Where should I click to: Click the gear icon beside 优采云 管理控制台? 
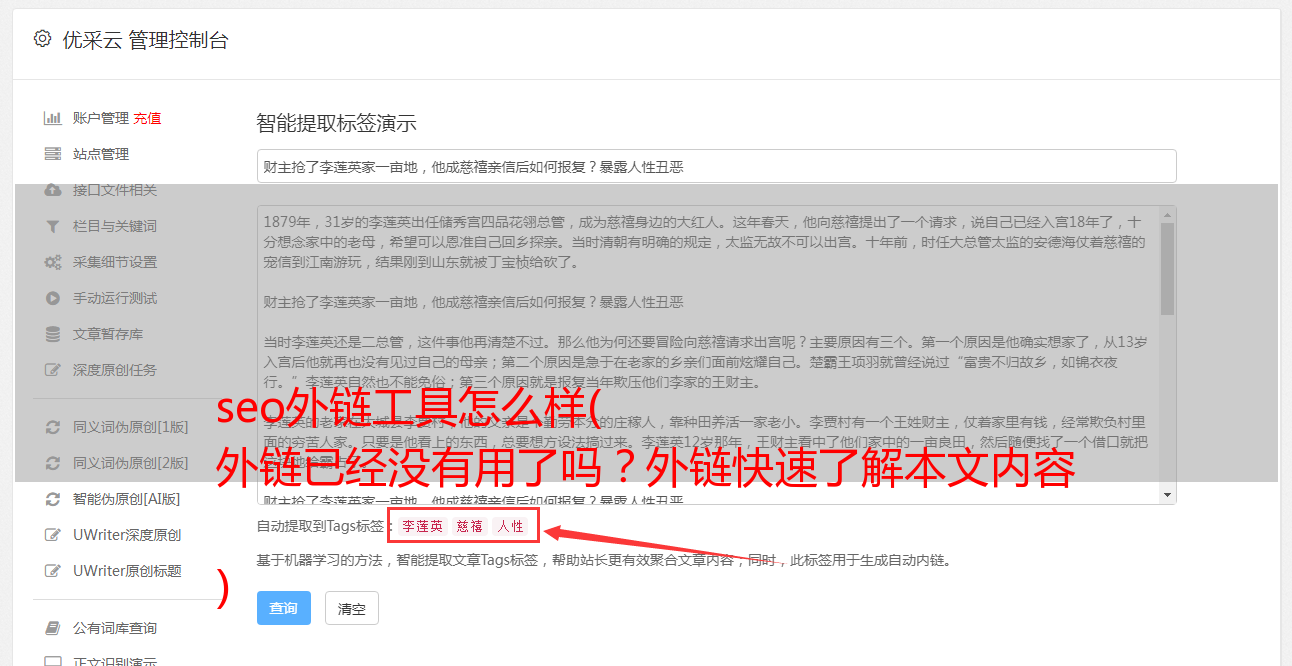click(x=42, y=40)
